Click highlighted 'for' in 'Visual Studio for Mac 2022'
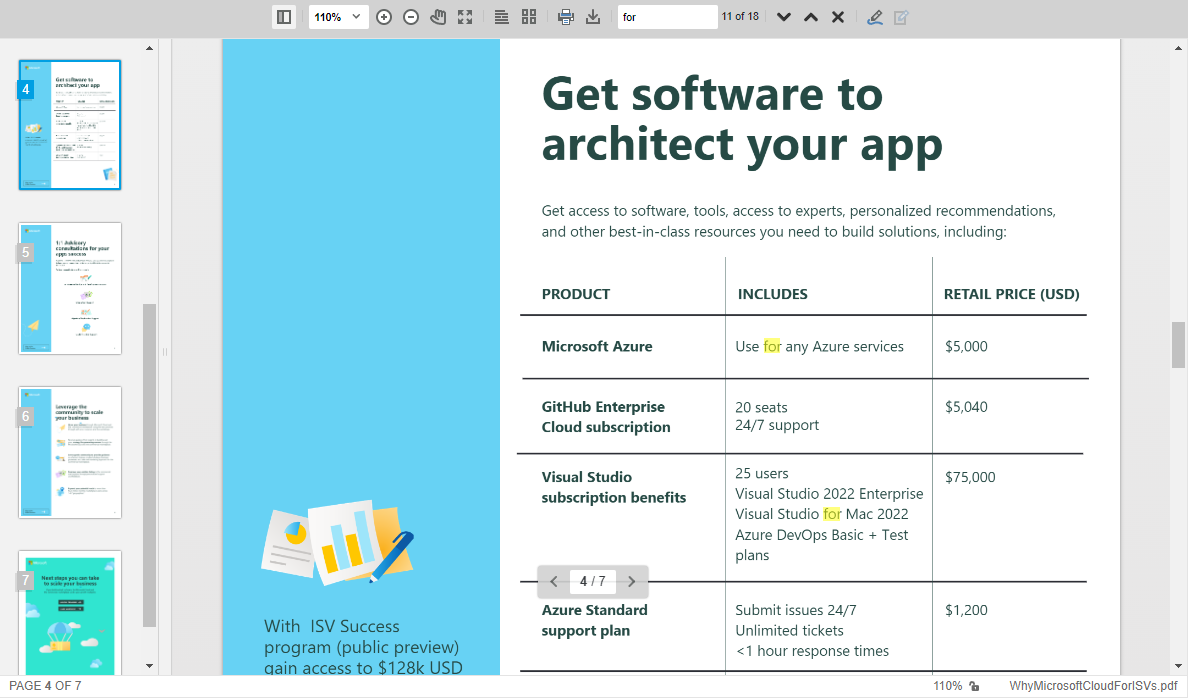 point(832,514)
